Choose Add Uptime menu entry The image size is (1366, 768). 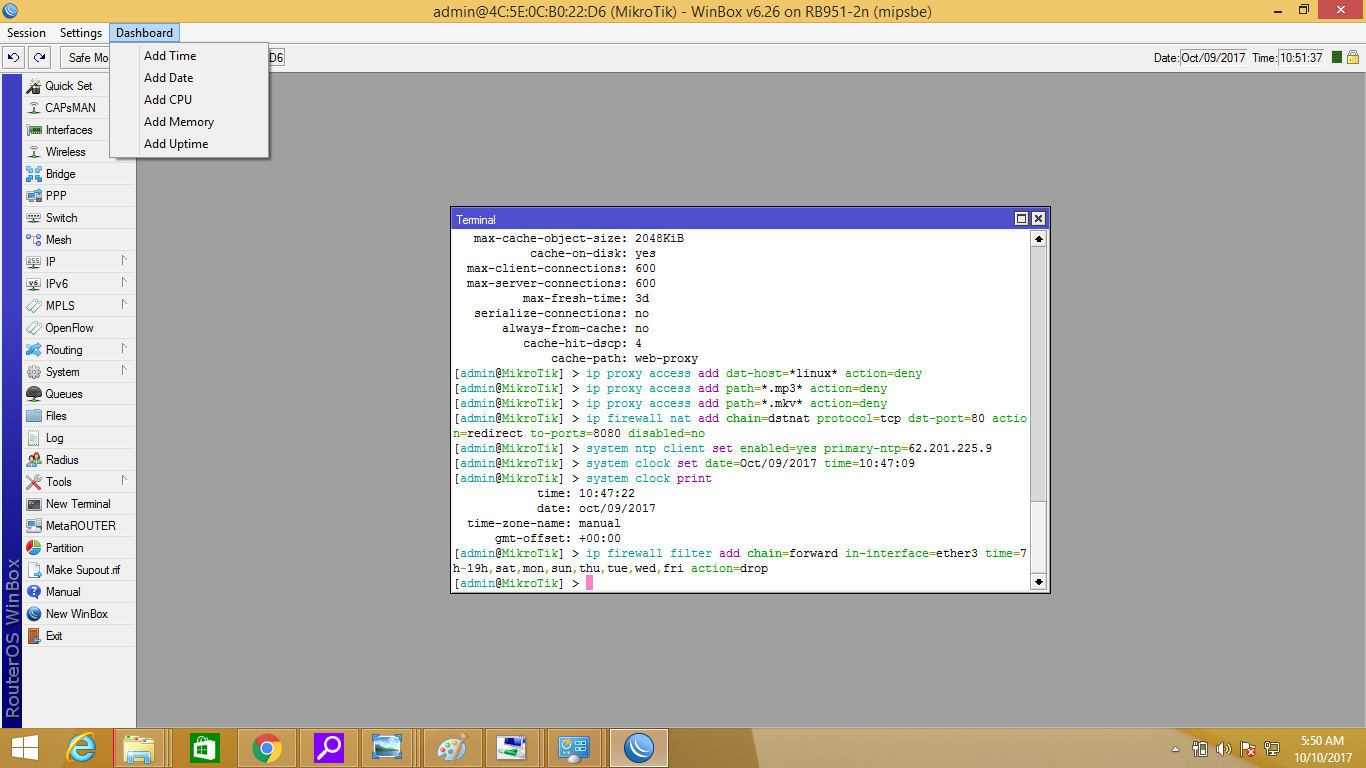click(176, 144)
